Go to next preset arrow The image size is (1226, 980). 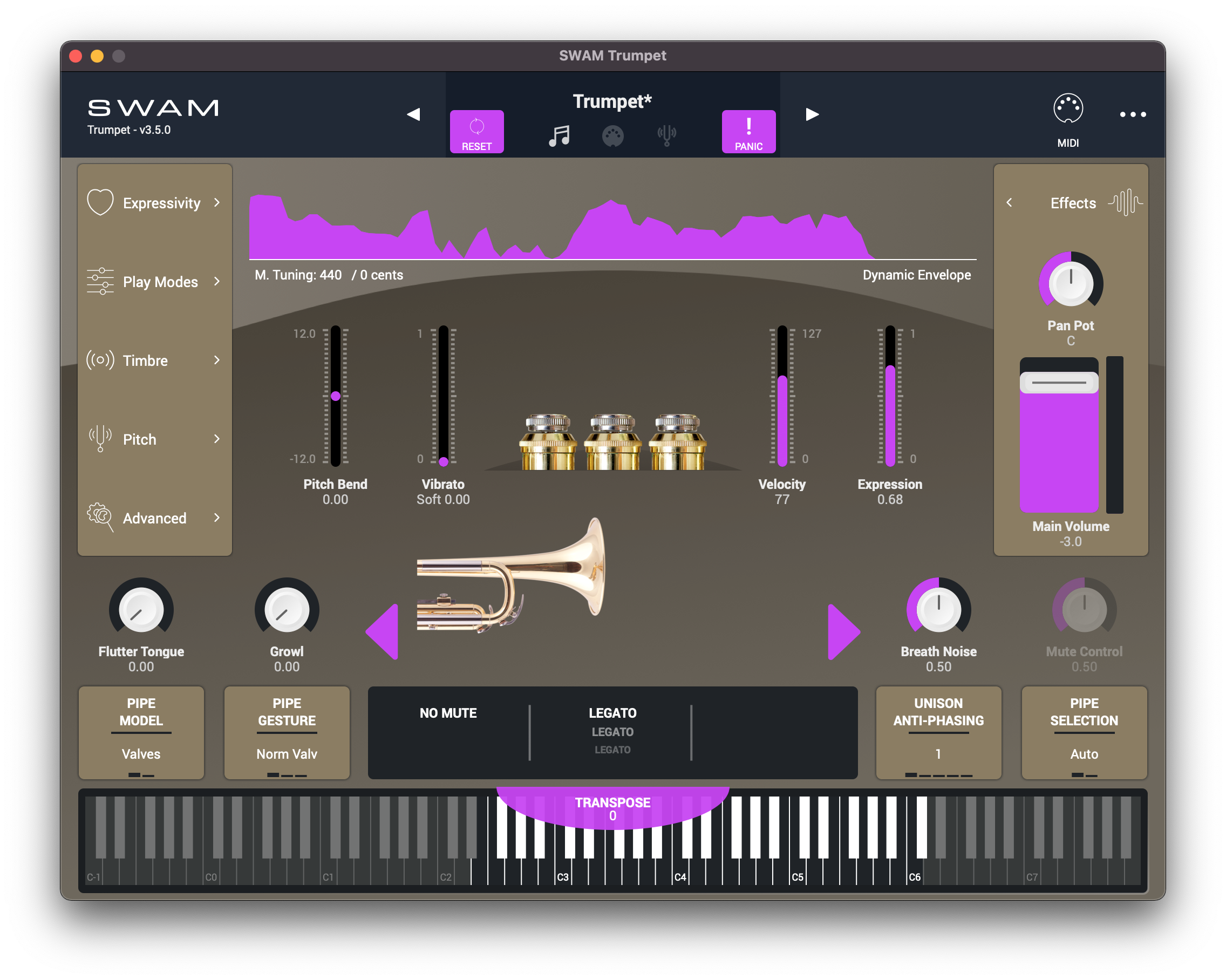point(812,114)
